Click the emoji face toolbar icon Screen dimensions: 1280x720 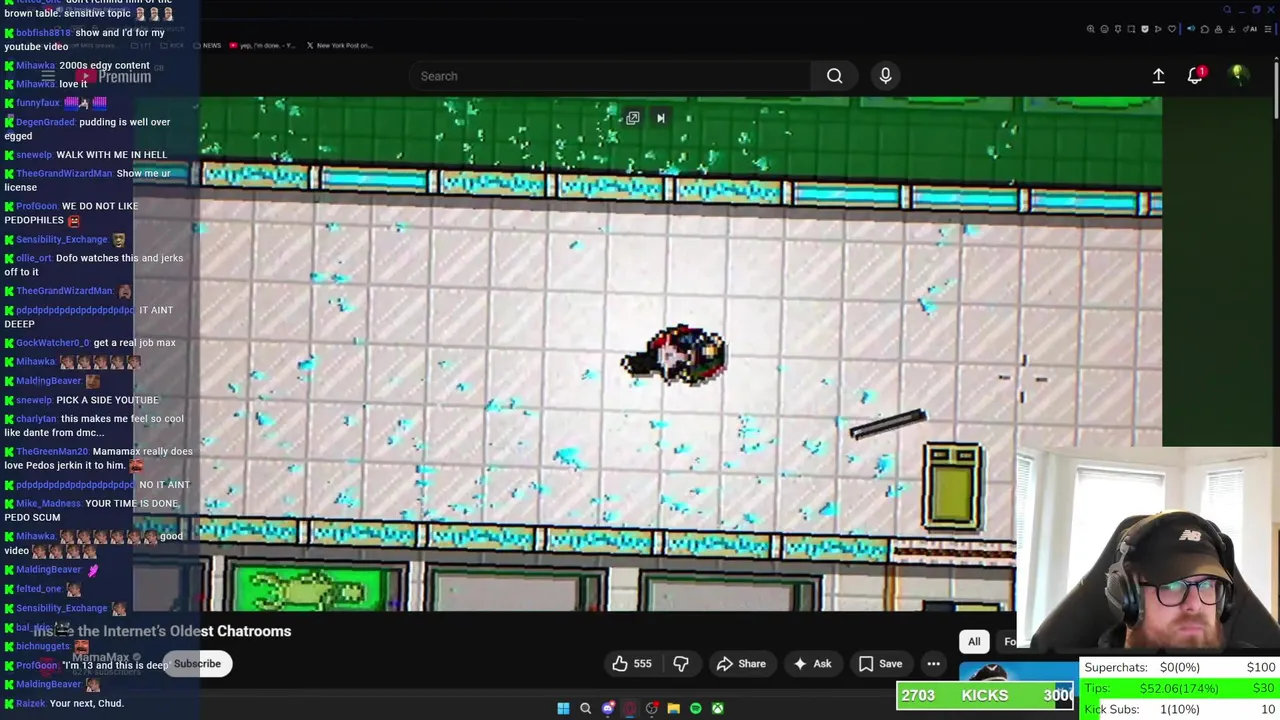(x=1104, y=29)
